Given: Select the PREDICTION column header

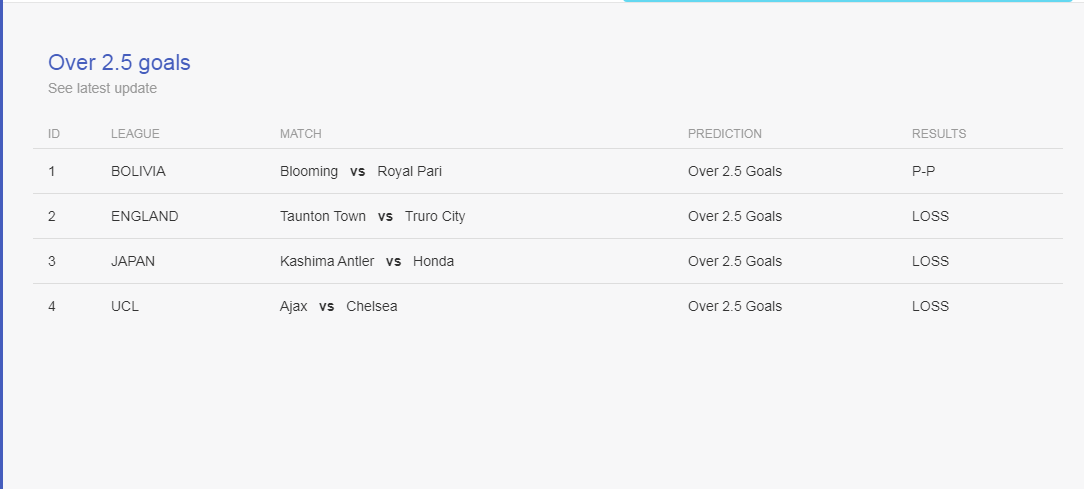Looking at the screenshot, I should (725, 133).
